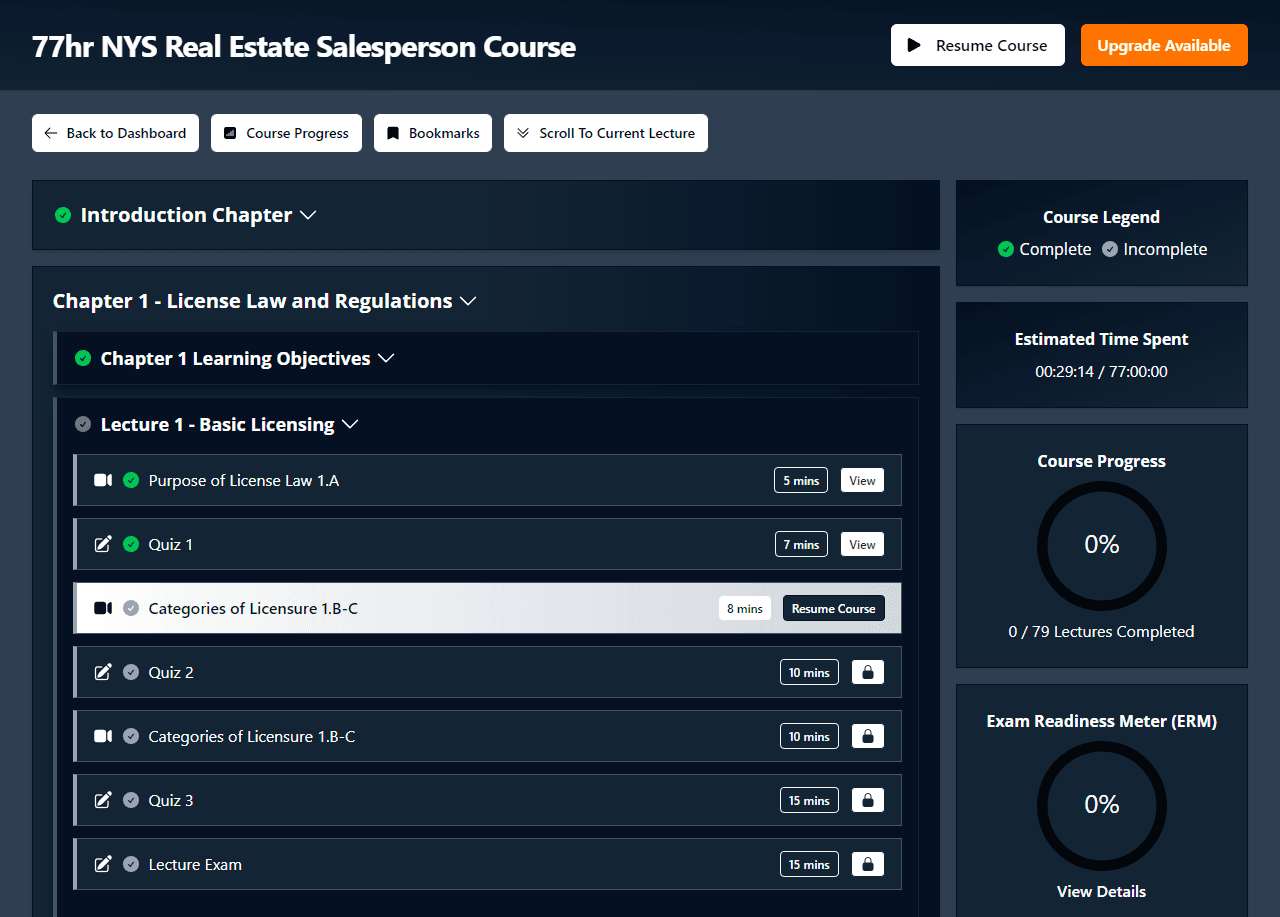Viewport: 1280px width, 917px height.
Task: Click the Course Progress percentage ring
Action: (x=1101, y=545)
